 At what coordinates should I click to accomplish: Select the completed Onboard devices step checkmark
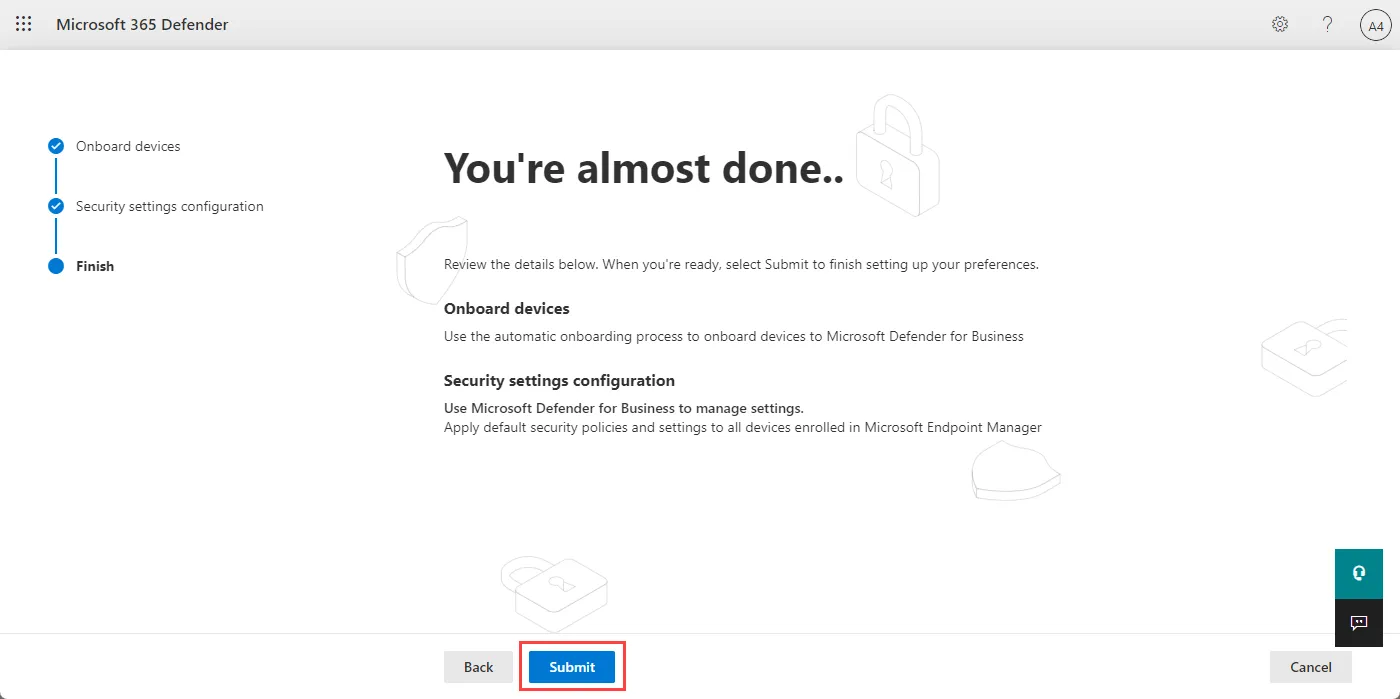[56, 146]
